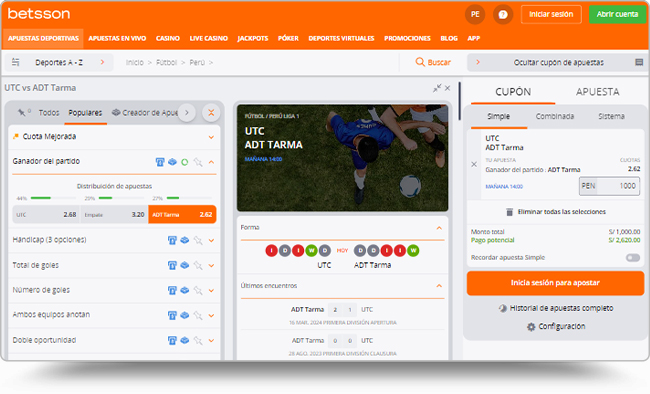Toggle Recordar apuesta Simple switch

[633, 258]
